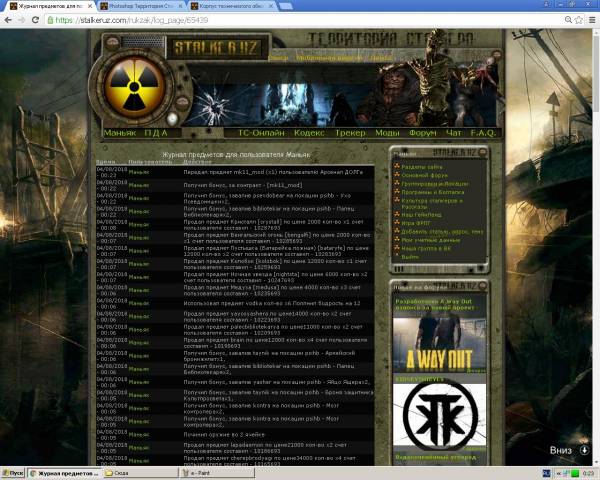Click the browser back arrow

[x=9, y=19]
